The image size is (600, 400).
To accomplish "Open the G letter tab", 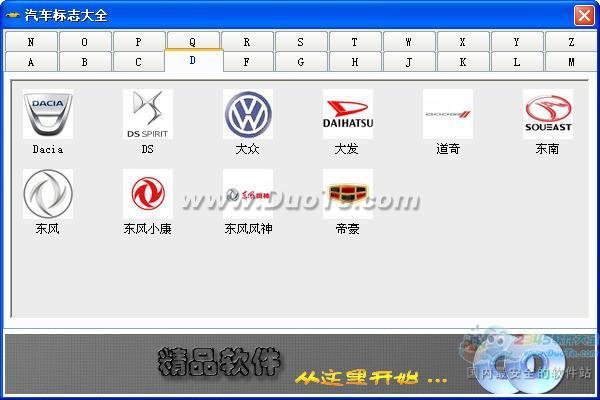I will [x=301, y=62].
